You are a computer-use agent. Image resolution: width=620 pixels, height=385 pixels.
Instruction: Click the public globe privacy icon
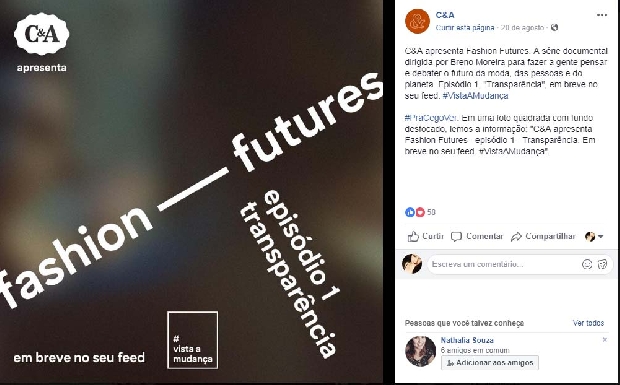(x=554, y=28)
